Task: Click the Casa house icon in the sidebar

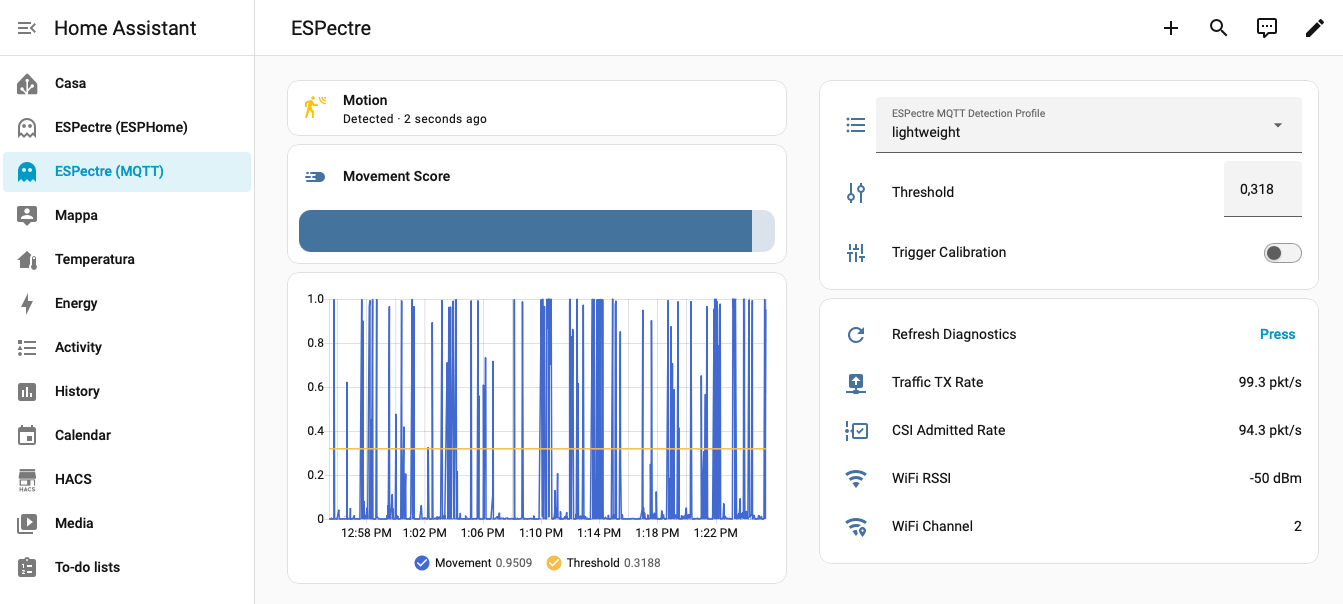Action: [x=27, y=84]
